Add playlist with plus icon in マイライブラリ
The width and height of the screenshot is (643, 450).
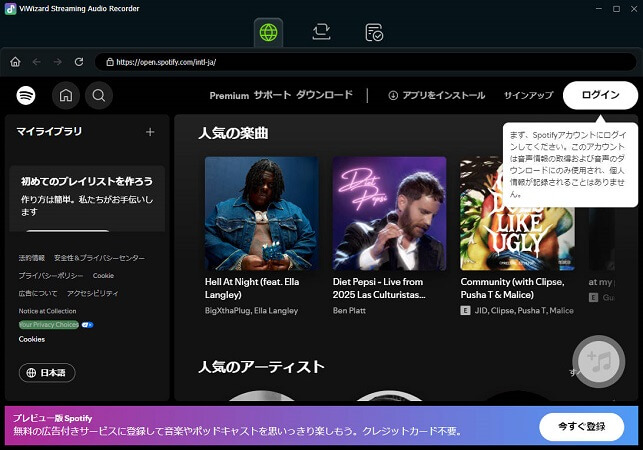pos(150,132)
